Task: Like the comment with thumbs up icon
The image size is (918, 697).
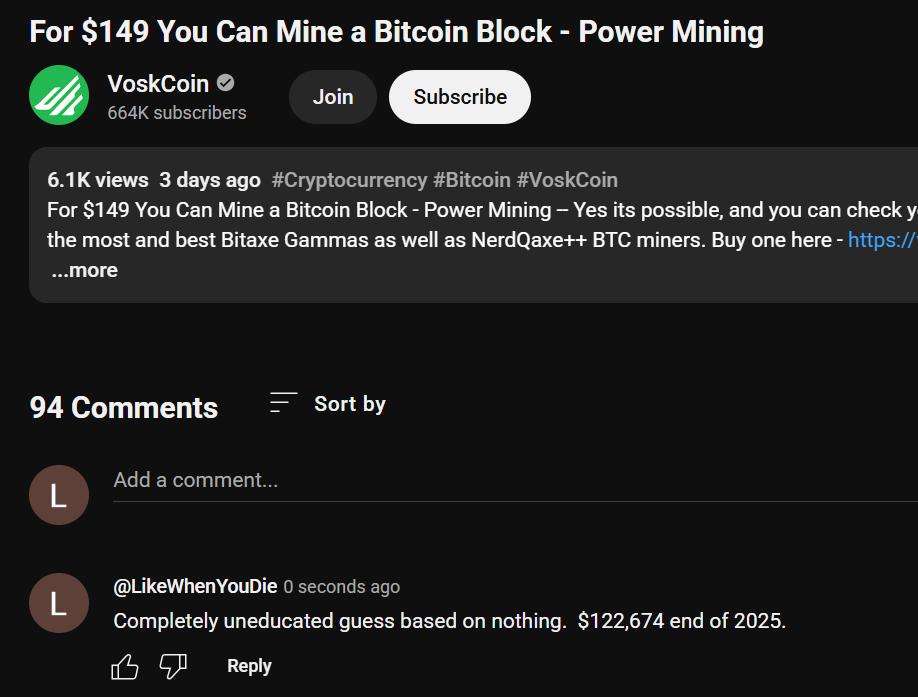Action: 125,667
